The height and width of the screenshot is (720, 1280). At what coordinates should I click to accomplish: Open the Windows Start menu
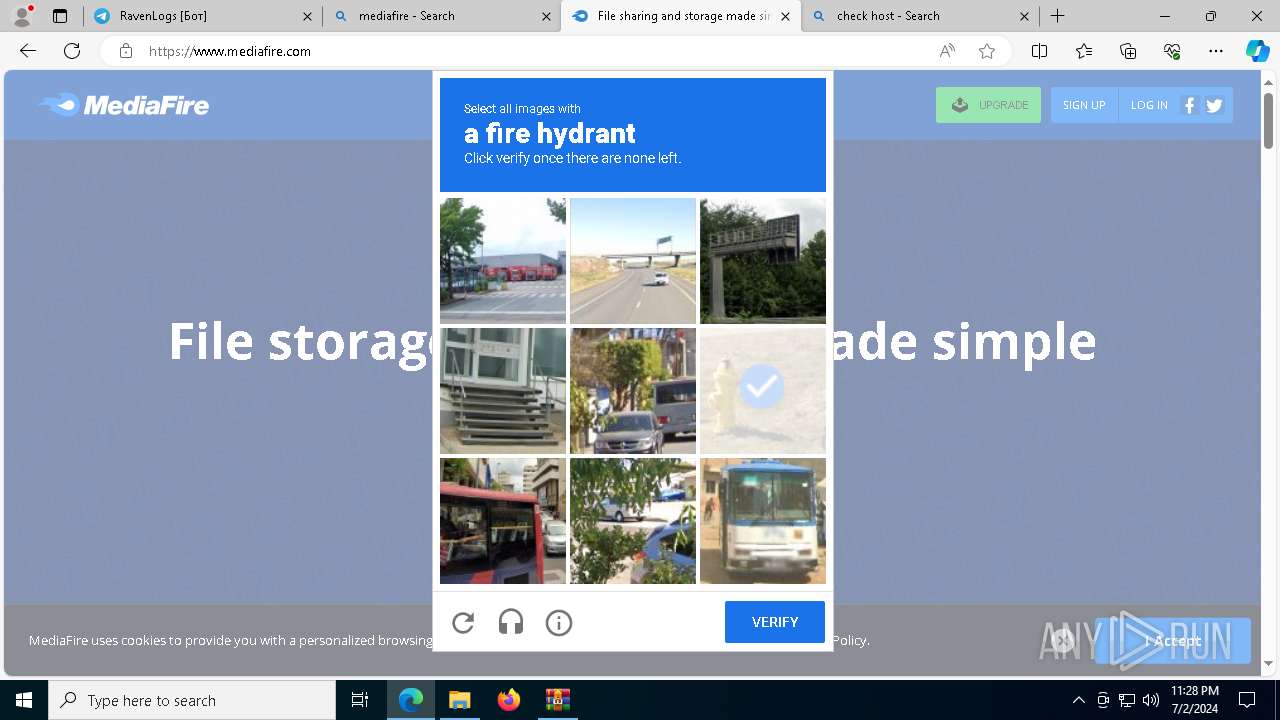(24, 700)
